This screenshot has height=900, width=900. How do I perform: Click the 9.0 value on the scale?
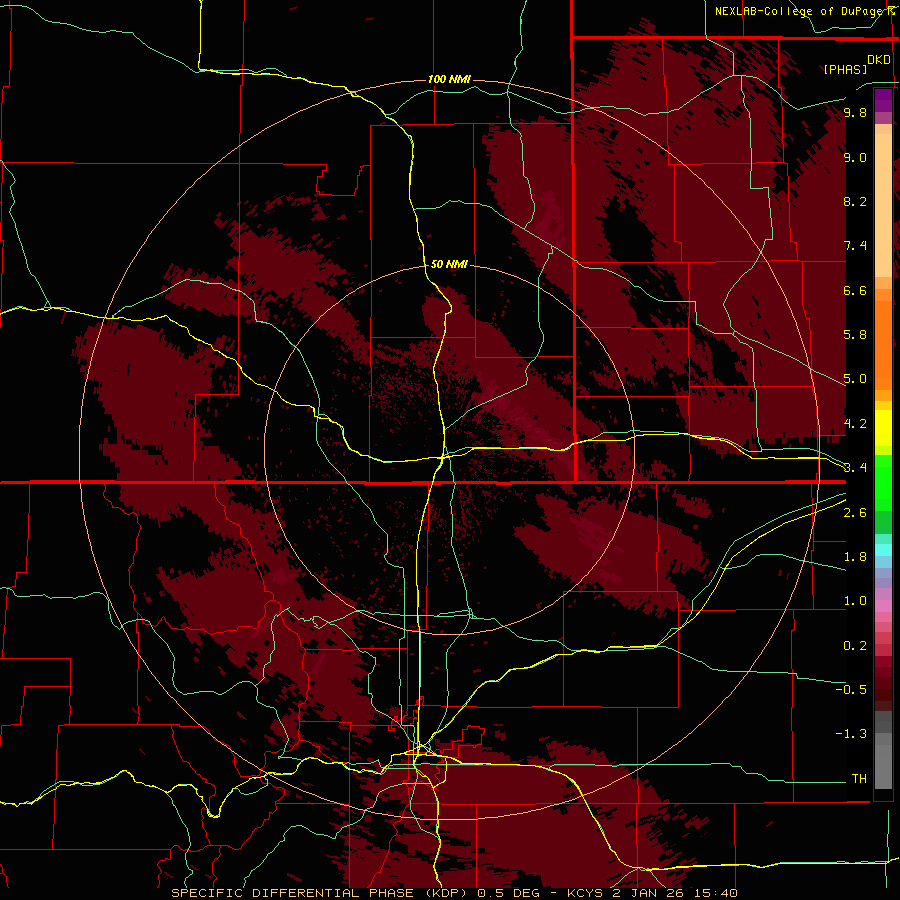[855, 157]
